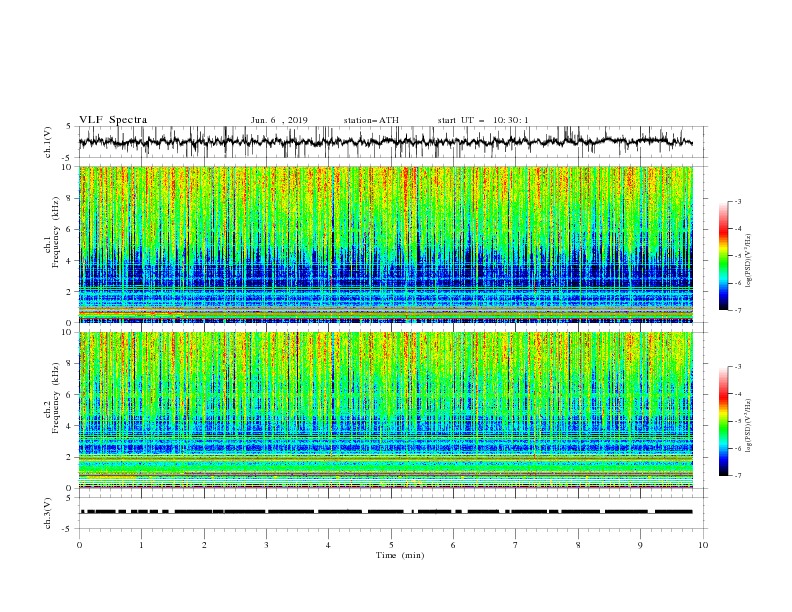Click time axis tick label "7"
This screenshot has height=612, width=792.
(x=516, y=545)
